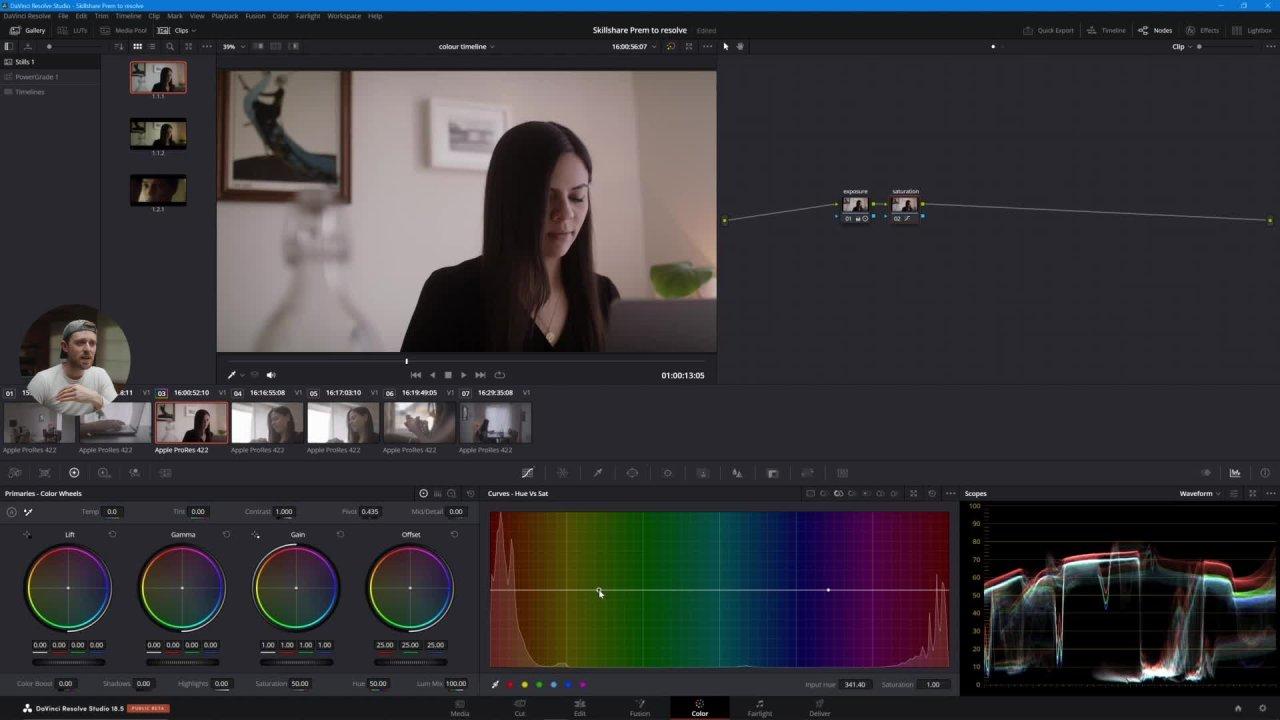The width and height of the screenshot is (1280, 720).
Task: Select clip 05 thumbnail in the timeline
Action: [x=343, y=422]
